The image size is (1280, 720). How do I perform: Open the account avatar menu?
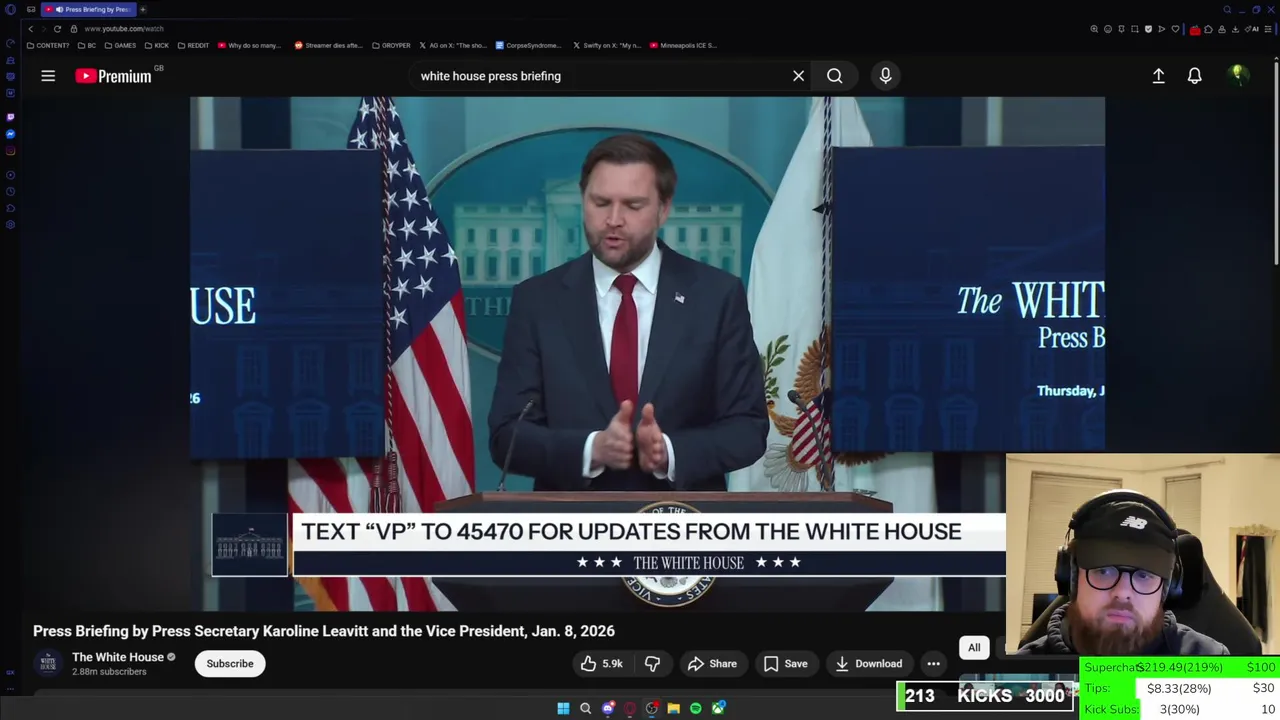(x=1238, y=76)
